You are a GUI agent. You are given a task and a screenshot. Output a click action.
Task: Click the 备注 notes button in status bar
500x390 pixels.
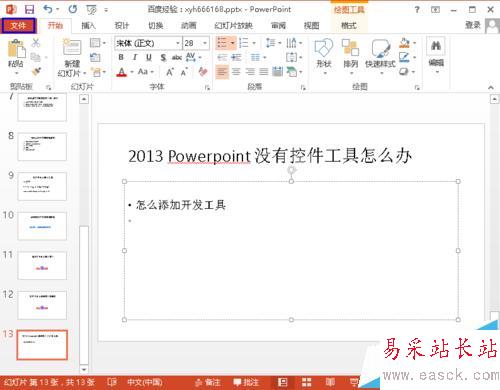point(208,382)
